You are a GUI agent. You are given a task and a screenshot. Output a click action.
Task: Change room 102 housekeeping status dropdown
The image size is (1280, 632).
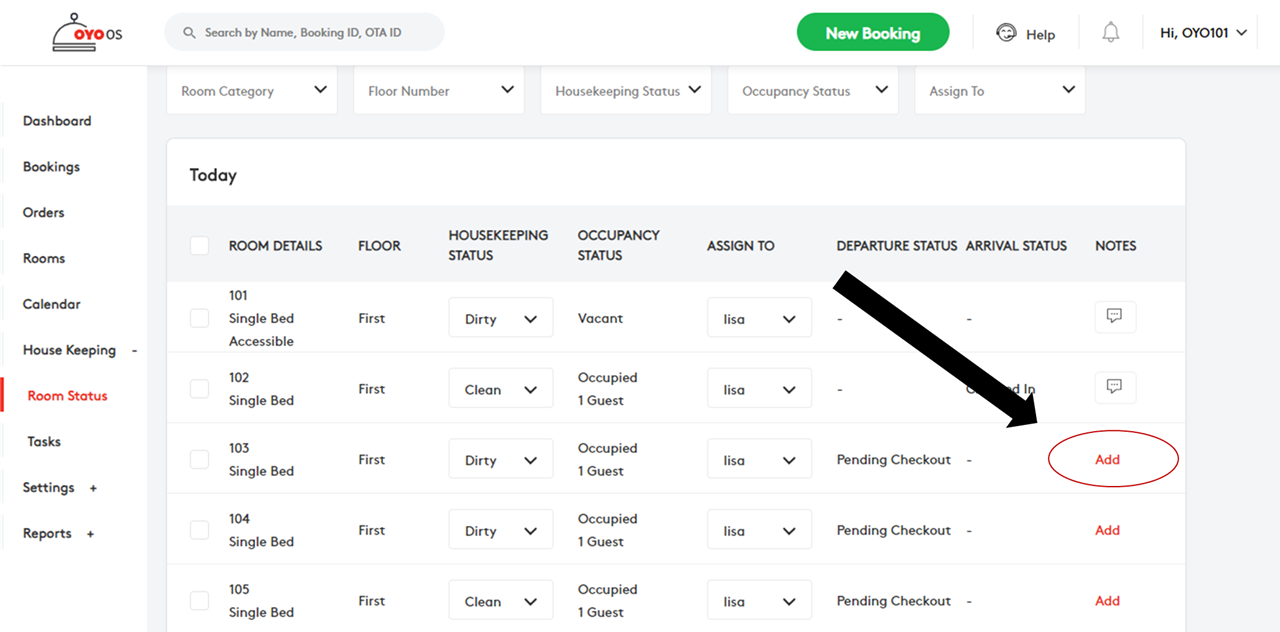(x=501, y=390)
